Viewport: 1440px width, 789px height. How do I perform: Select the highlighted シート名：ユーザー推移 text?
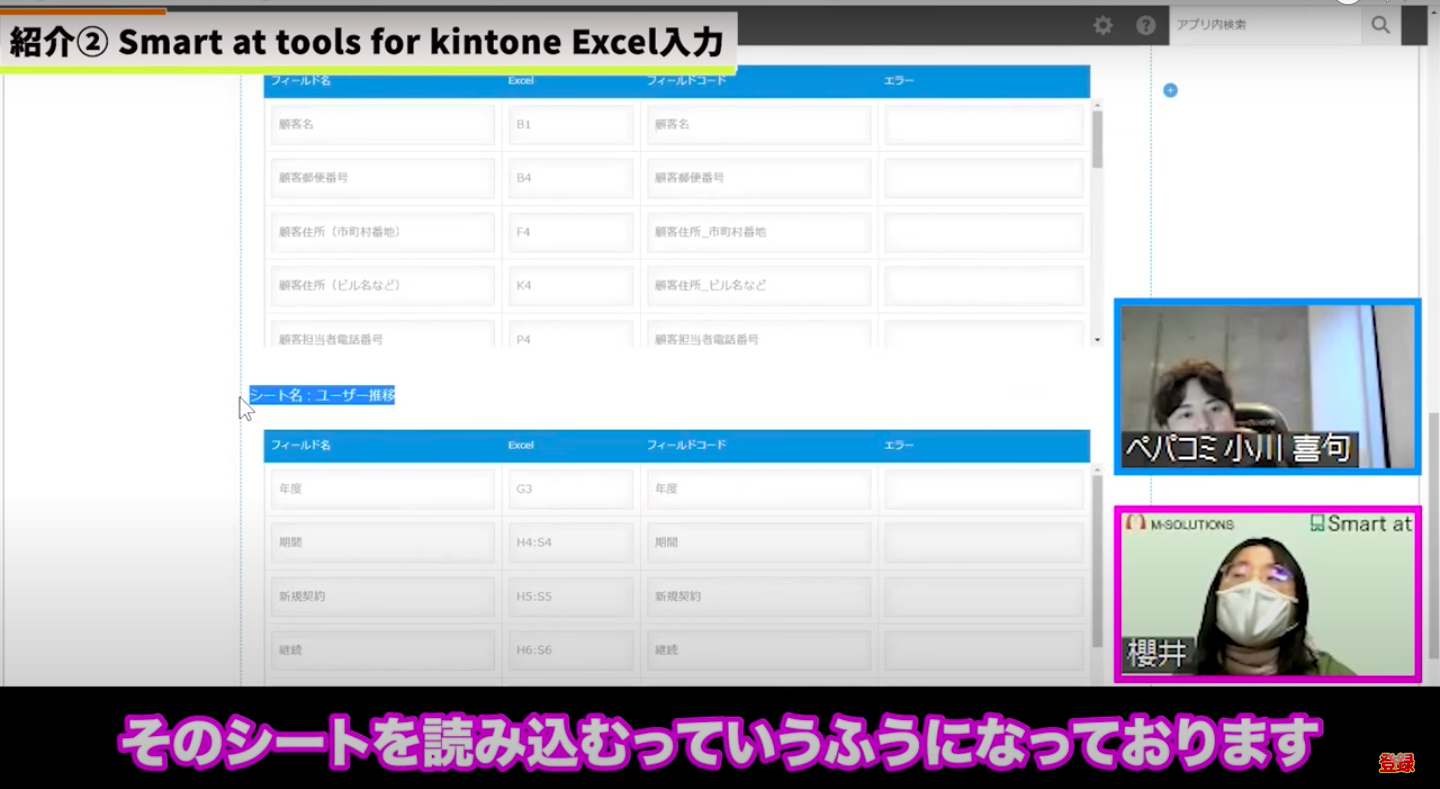click(321, 395)
